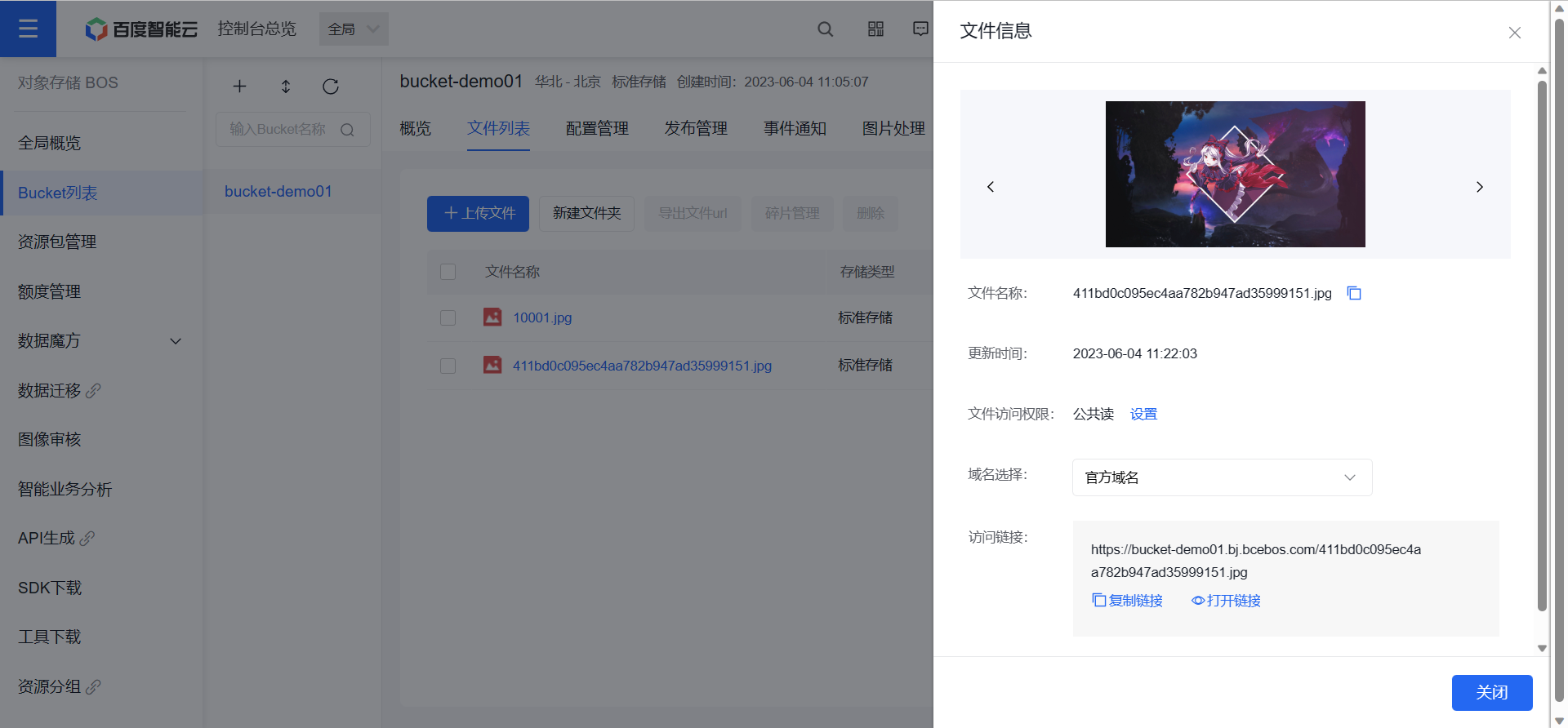Select all files with header checkbox
1568x728 pixels.
point(448,272)
